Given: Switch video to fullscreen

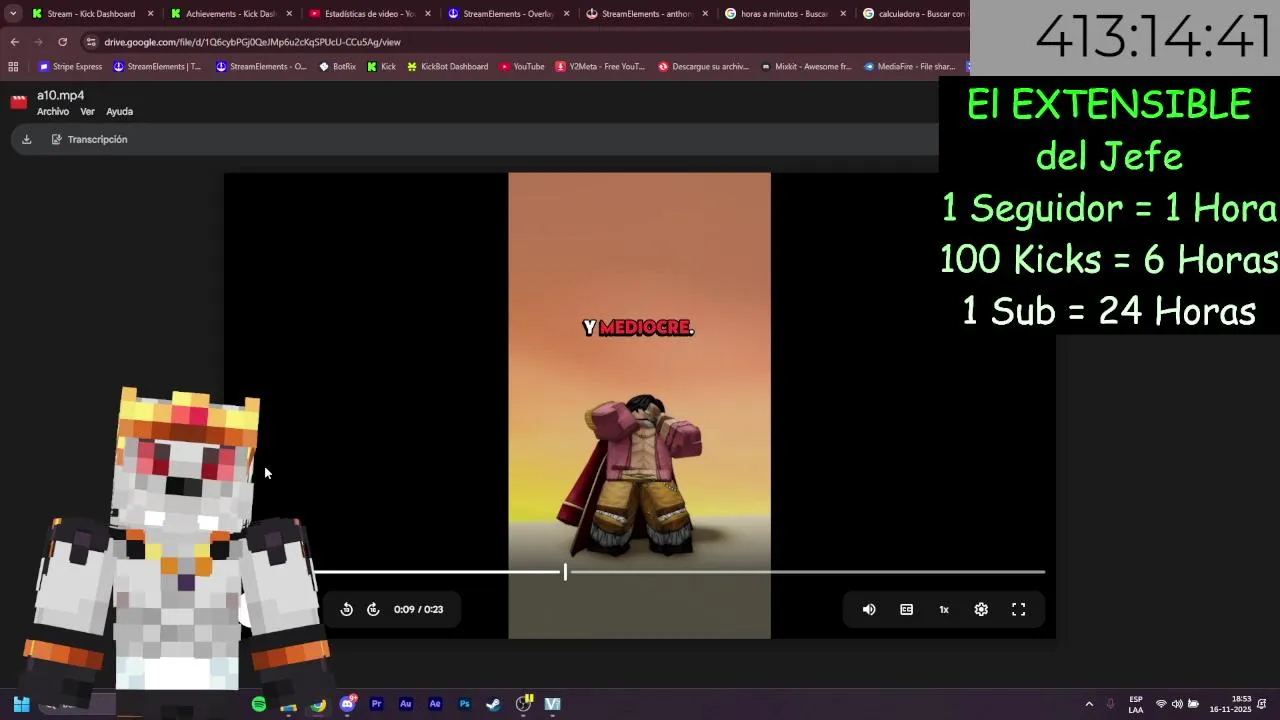Looking at the screenshot, I should tap(1018, 609).
